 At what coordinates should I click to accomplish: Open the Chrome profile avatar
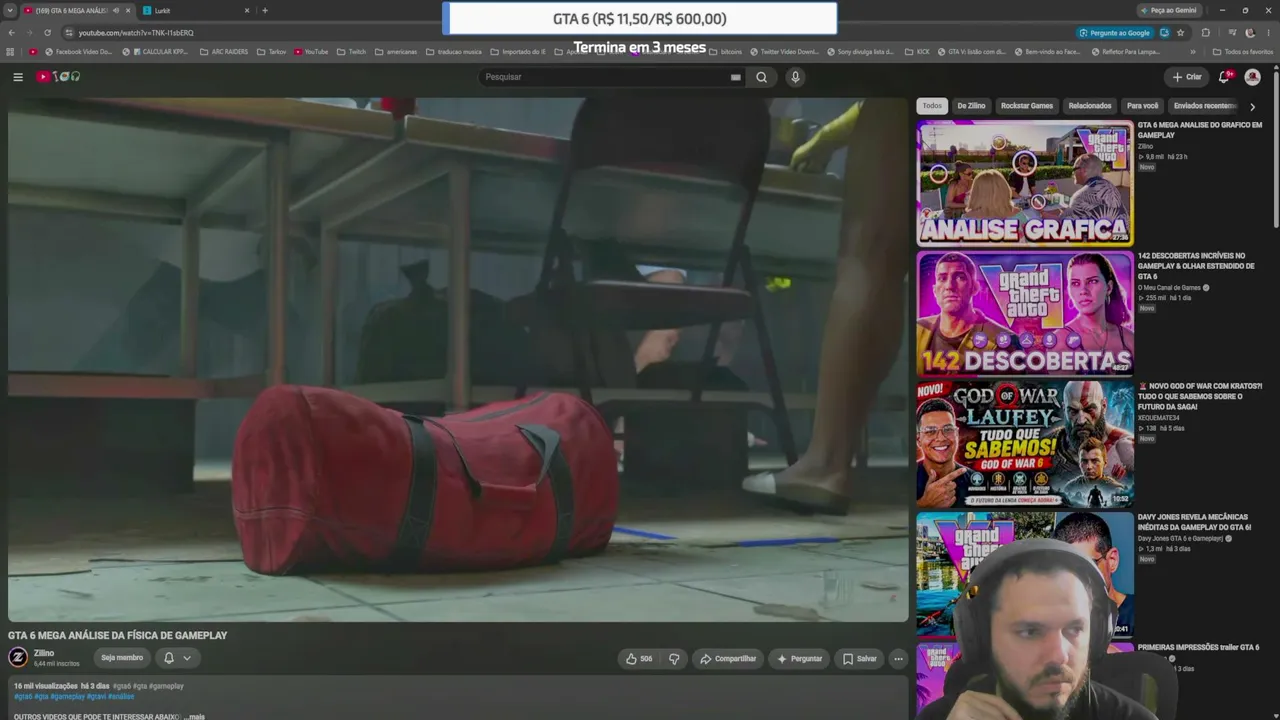tap(1250, 33)
